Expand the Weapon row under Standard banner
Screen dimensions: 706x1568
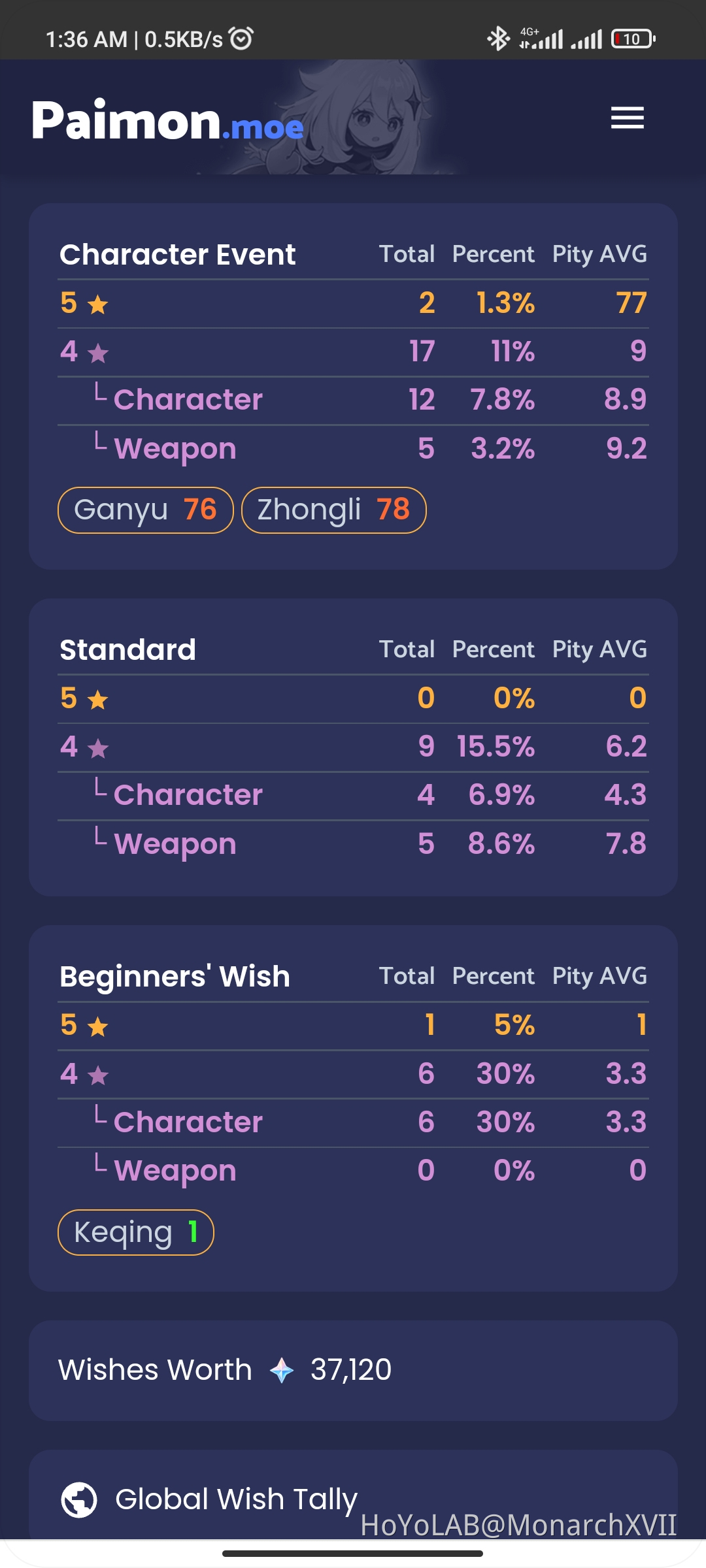point(173,843)
